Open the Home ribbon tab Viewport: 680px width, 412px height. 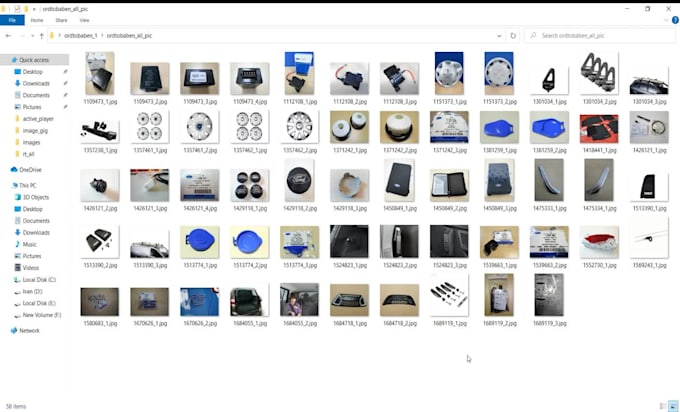point(37,20)
